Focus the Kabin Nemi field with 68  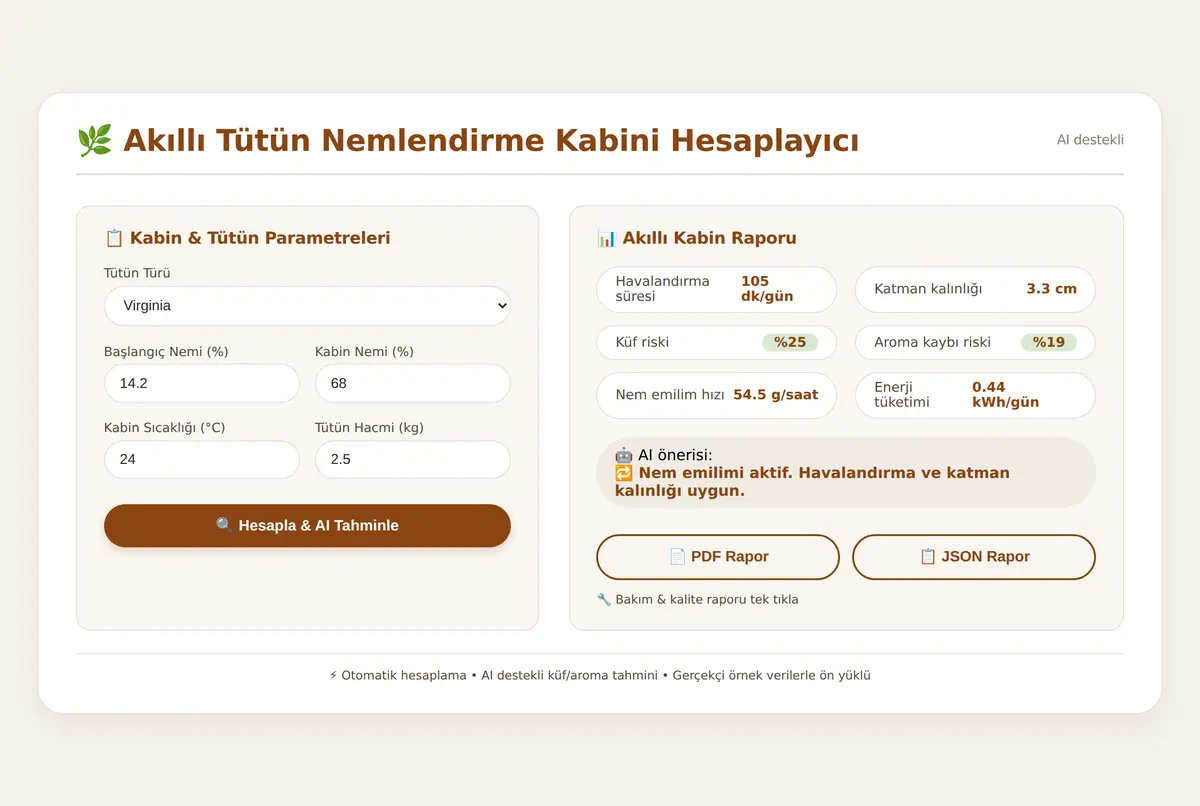[413, 383]
